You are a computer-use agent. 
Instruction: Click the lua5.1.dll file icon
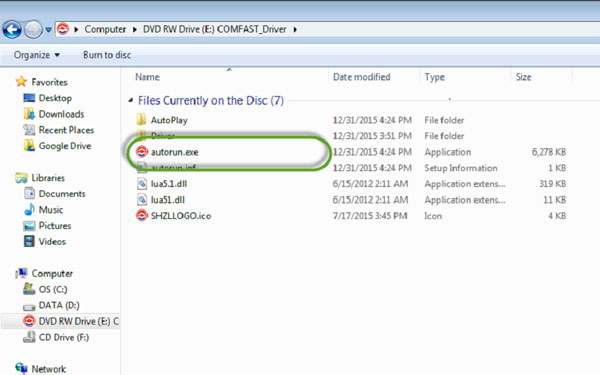(x=142, y=184)
